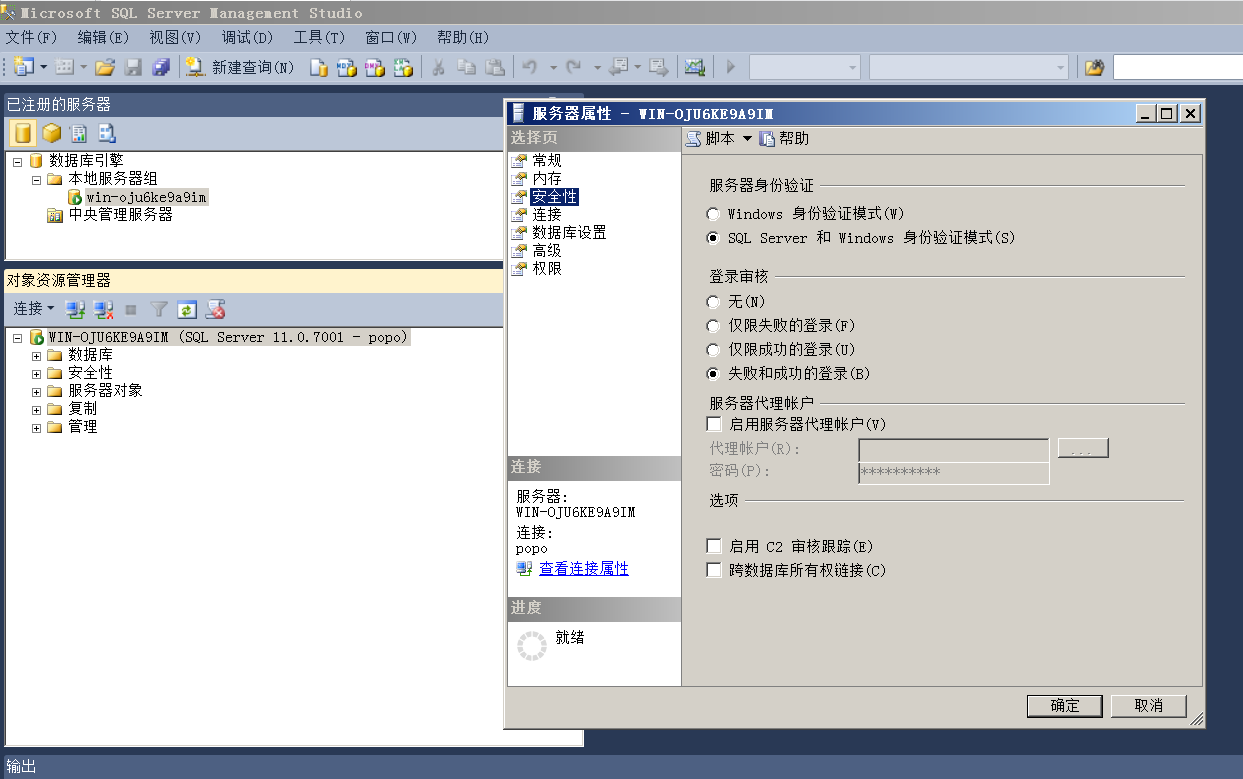
Task: Open the 工具(T) menu
Action: (319, 38)
